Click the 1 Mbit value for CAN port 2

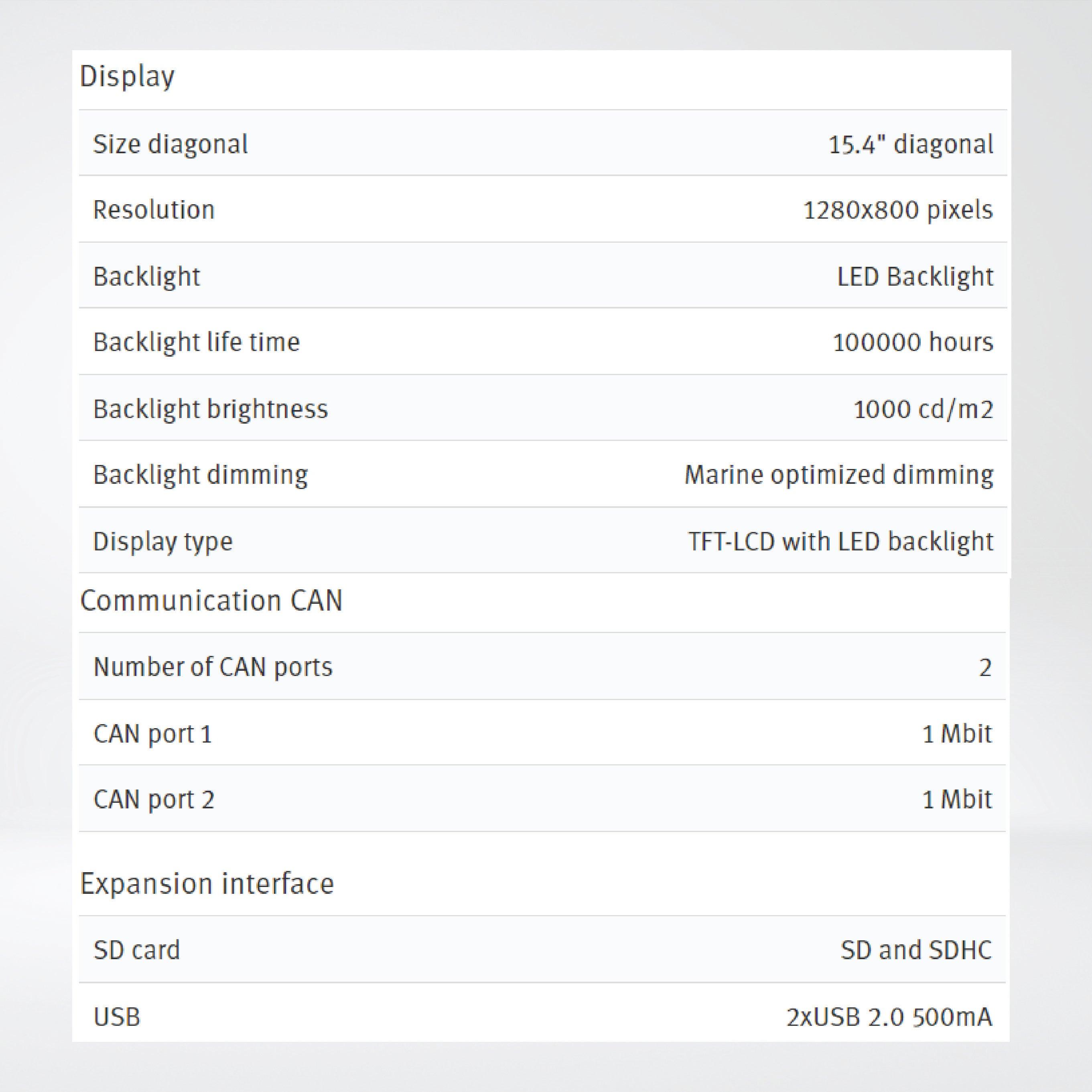(x=957, y=799)
